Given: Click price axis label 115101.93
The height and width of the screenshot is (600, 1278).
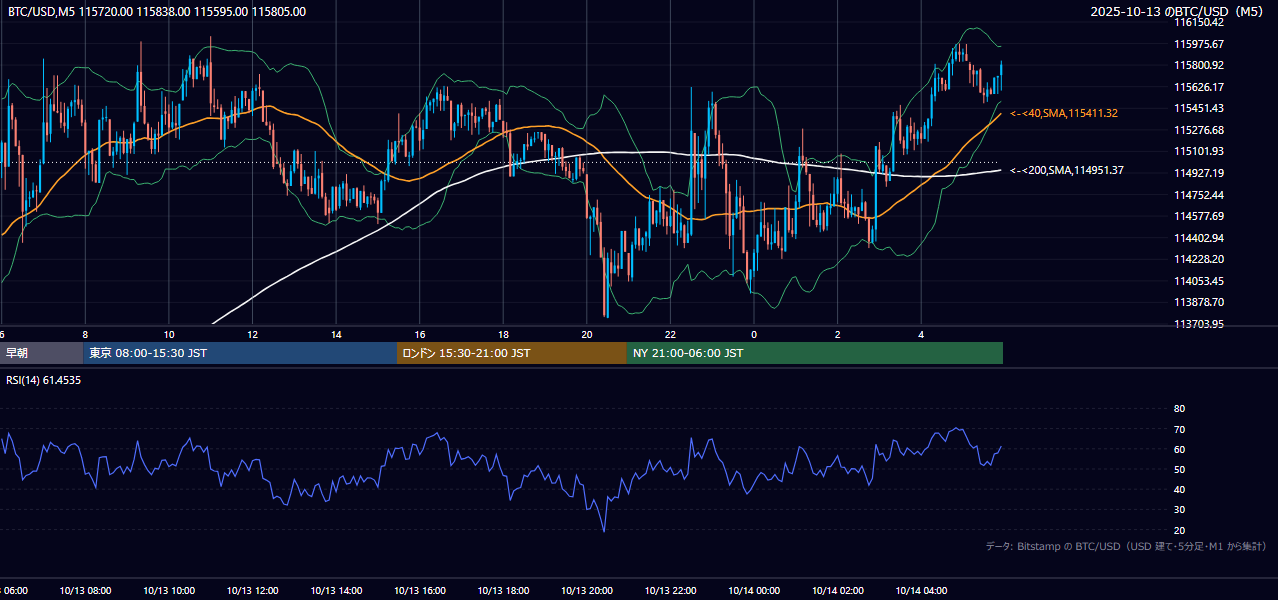Looking at the screenshot, I should pos(1201,151).
